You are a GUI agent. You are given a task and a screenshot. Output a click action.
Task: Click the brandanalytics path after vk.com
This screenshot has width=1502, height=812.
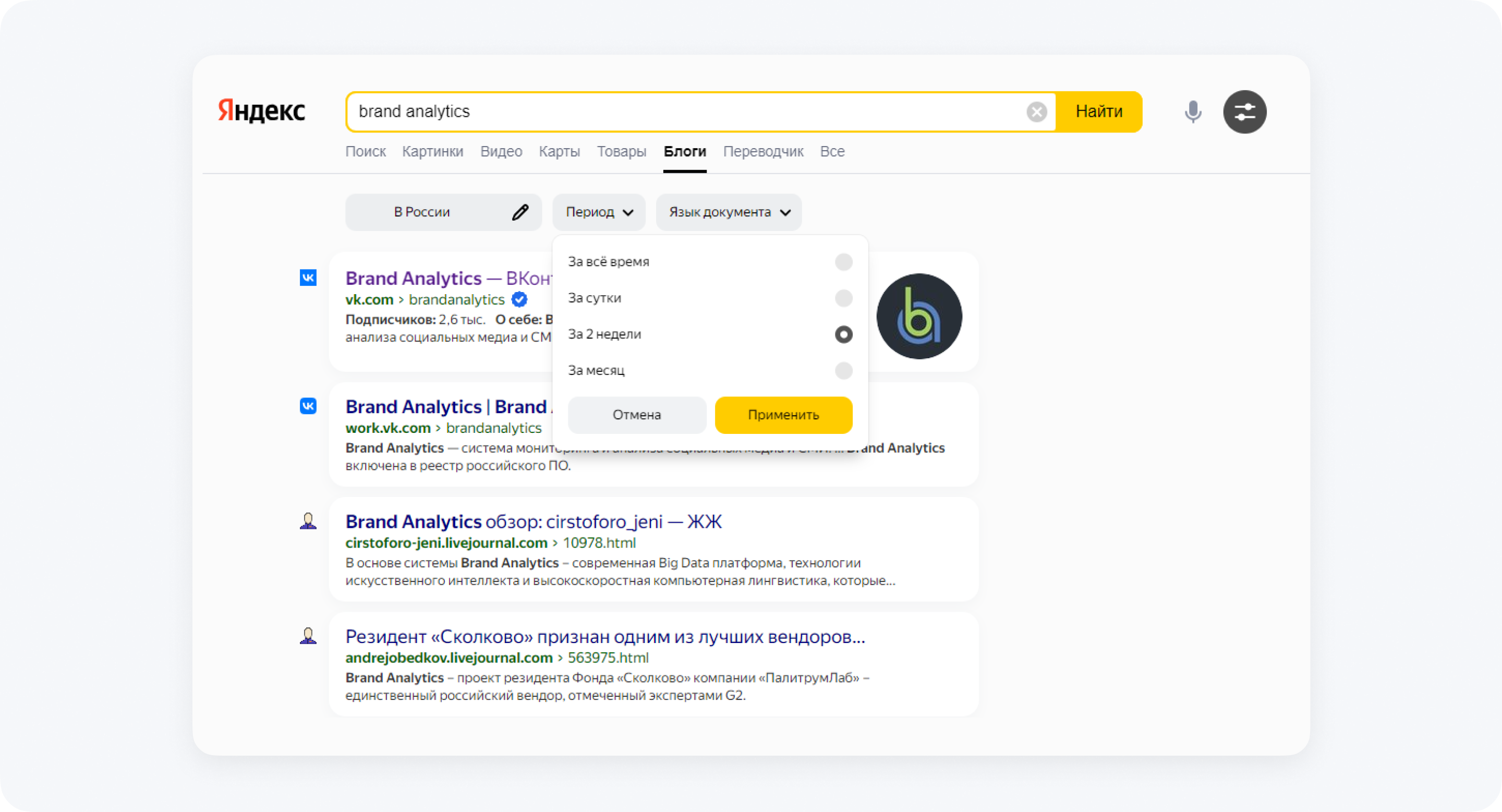[456, 300]
